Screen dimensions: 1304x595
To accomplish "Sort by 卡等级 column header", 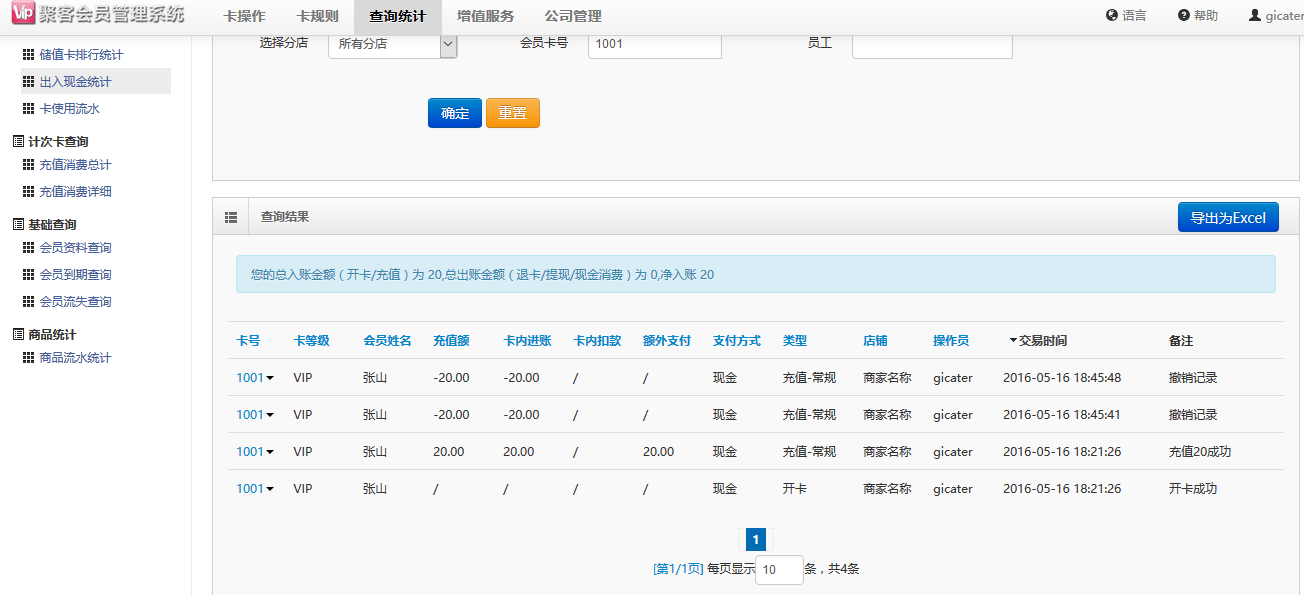I will tap(311, 341).
